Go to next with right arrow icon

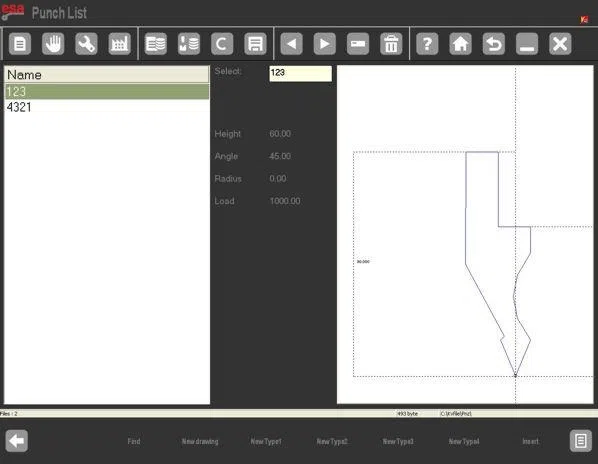click(325, 44)
